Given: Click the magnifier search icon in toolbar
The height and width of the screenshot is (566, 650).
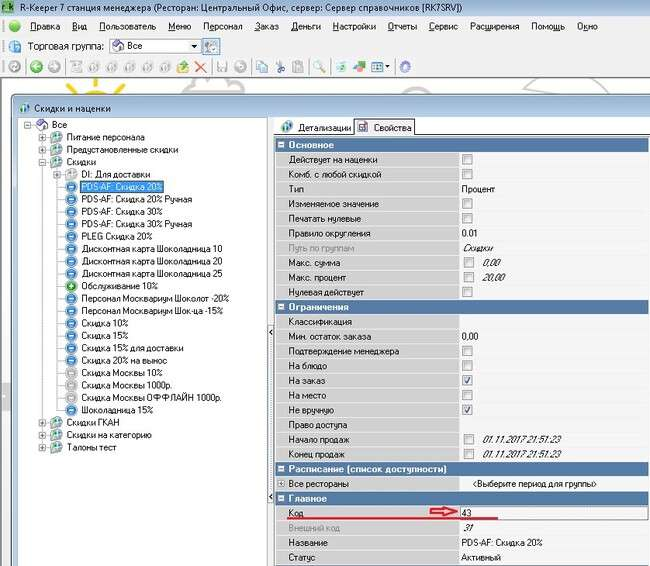Looking at the screenshot, I should pyautogui.click(x=319, y=67).
